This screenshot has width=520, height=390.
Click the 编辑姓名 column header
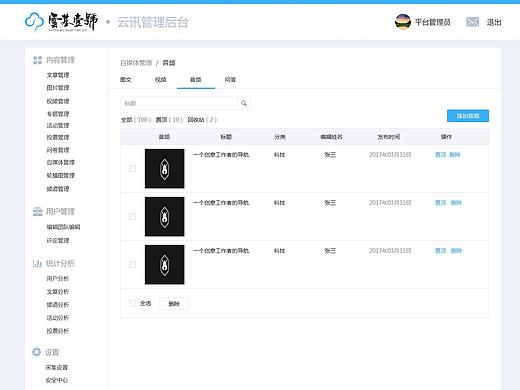331,137
